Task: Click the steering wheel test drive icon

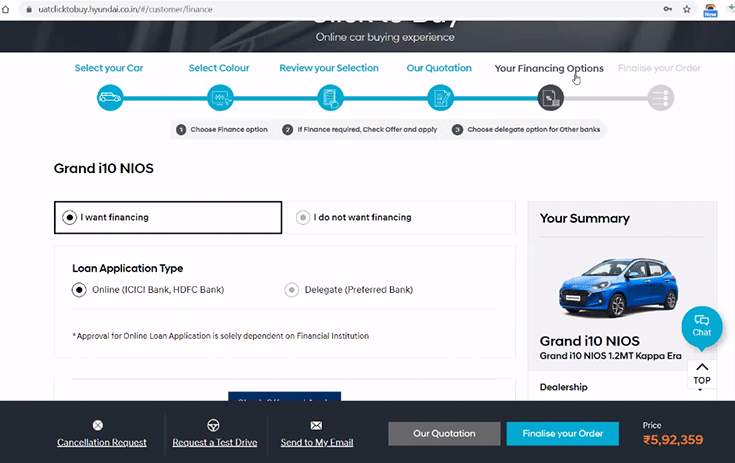Action: pos(213,425)
